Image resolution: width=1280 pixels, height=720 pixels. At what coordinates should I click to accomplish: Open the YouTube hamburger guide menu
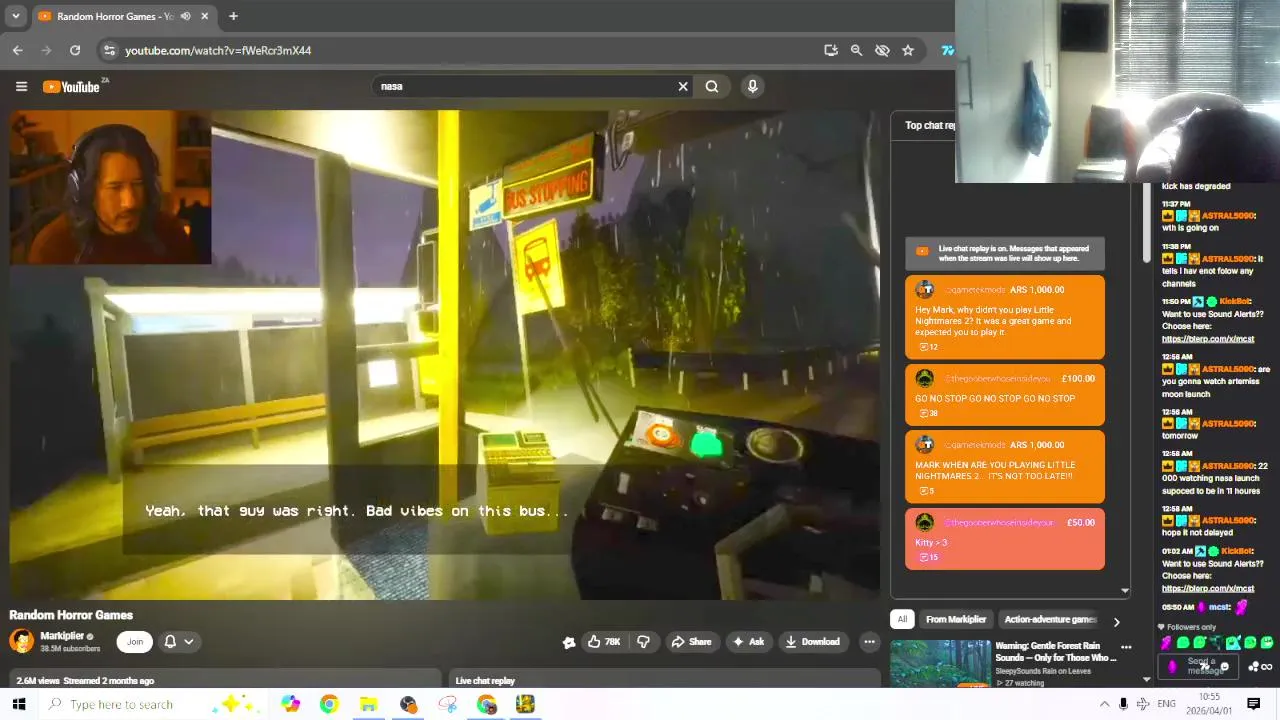pos(21,86)
